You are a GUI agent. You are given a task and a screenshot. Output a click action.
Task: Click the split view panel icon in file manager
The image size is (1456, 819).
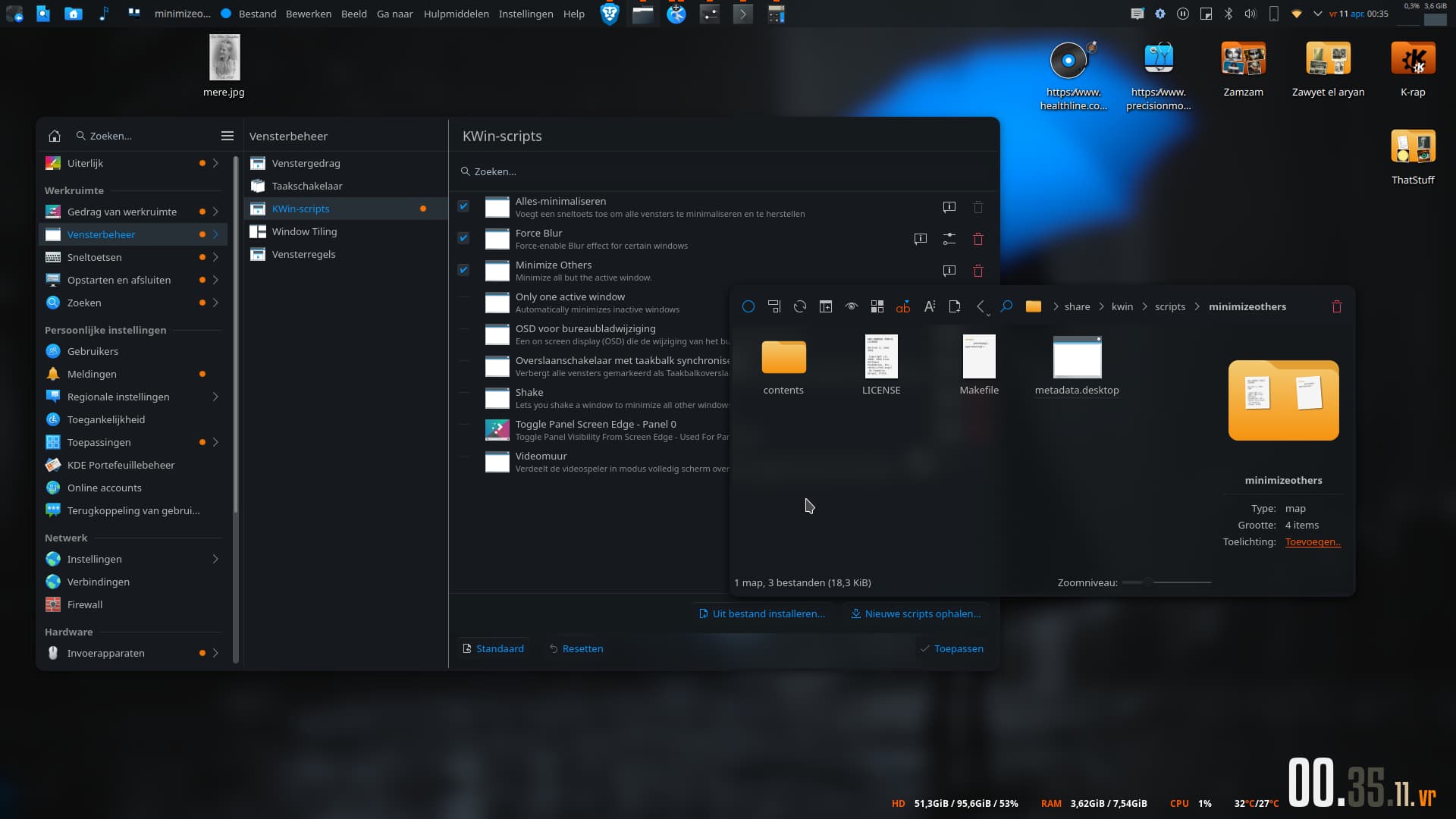tap(826, 306)
